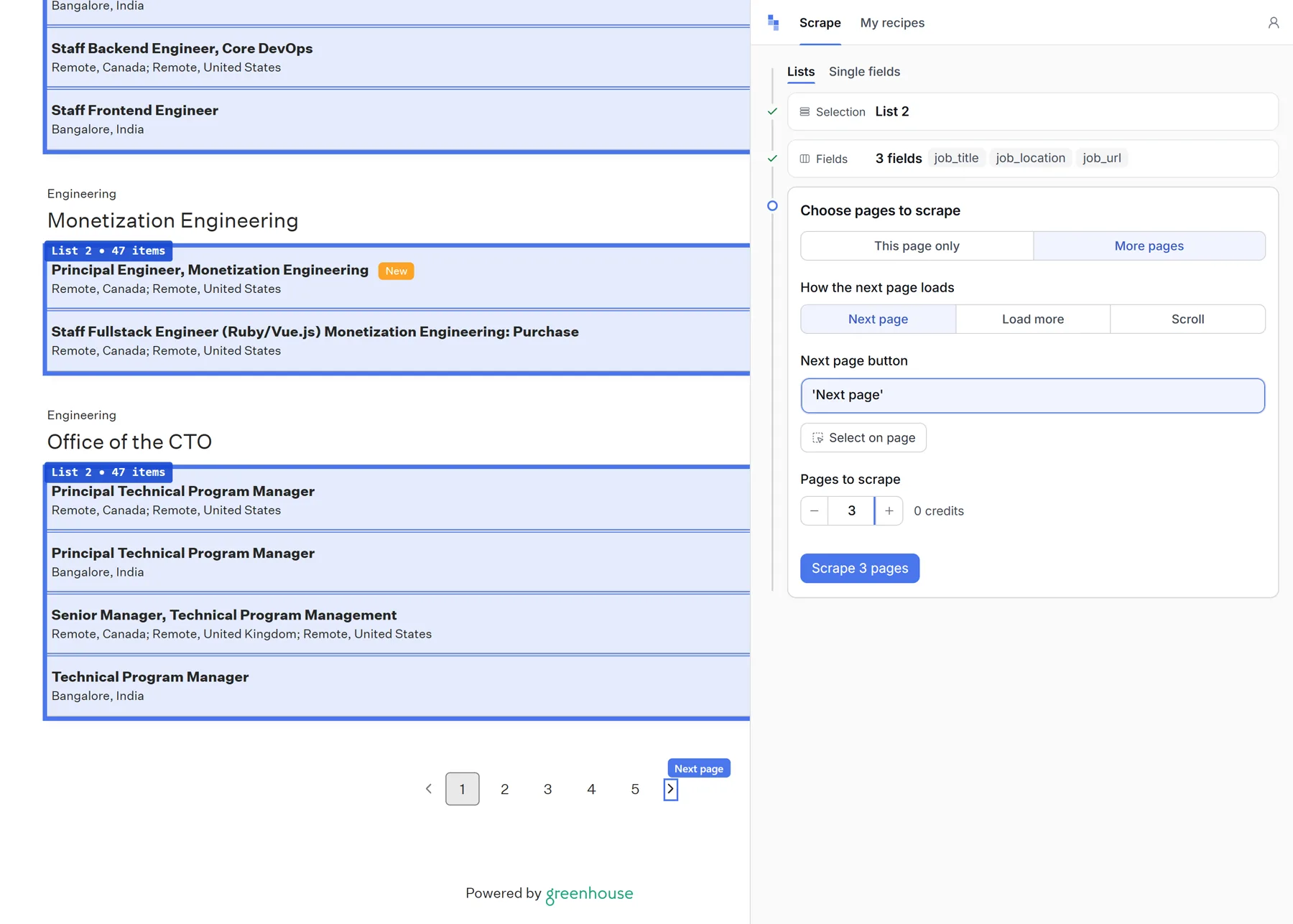Increase pages to scrape with plus
This screenshot has width=1293, height=924.
889,511
